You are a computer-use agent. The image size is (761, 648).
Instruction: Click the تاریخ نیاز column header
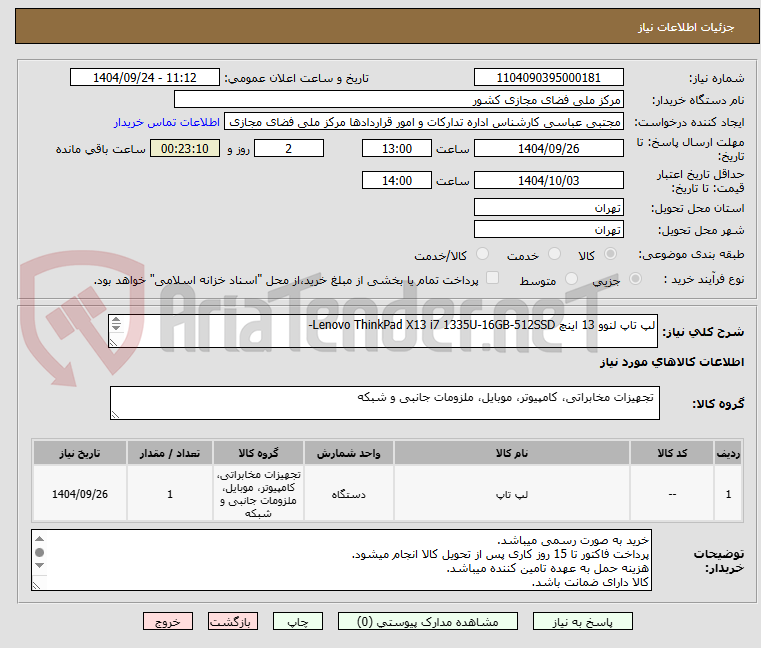[80, 453]
